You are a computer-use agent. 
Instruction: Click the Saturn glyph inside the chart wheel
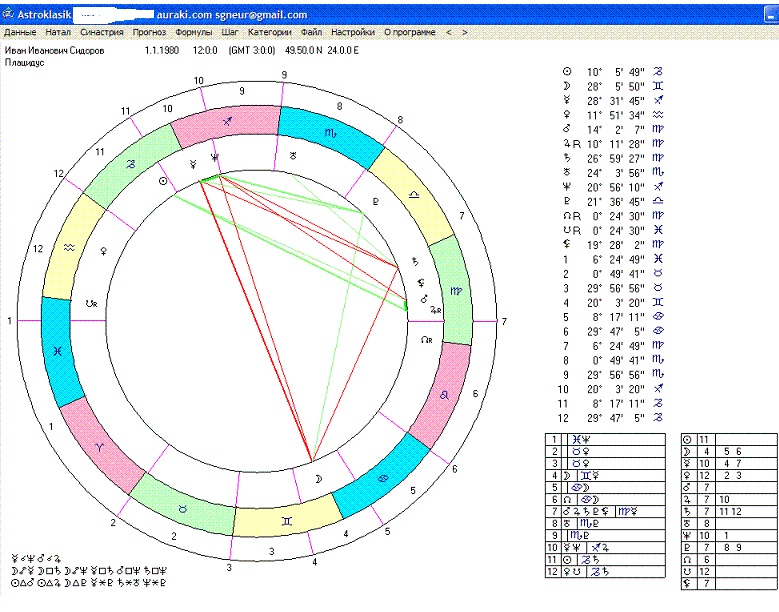414,263
